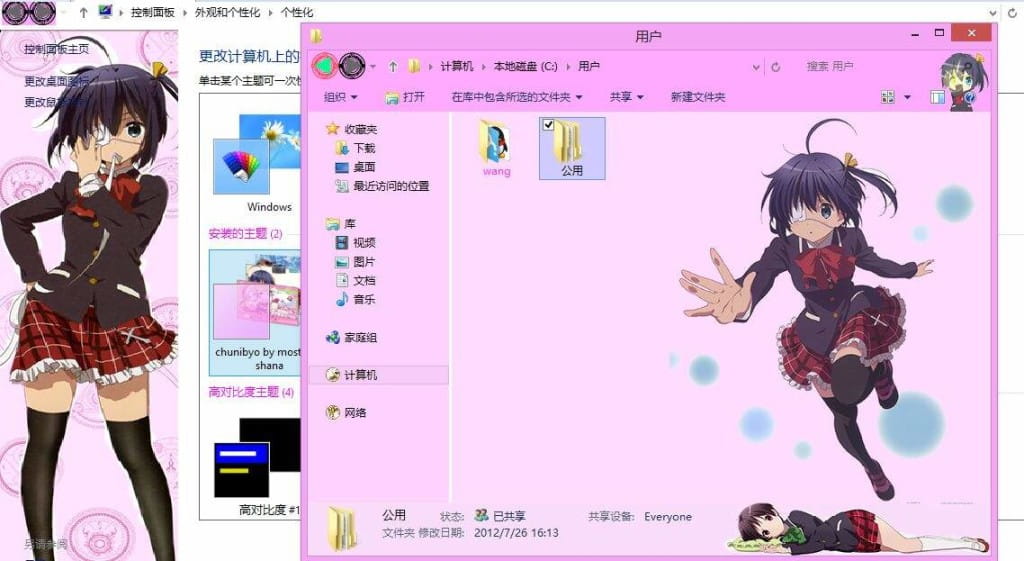Viewport: 1024px width, 561px height.
Task: Open 下载 in navigation pane
Action: pos(355,148)
